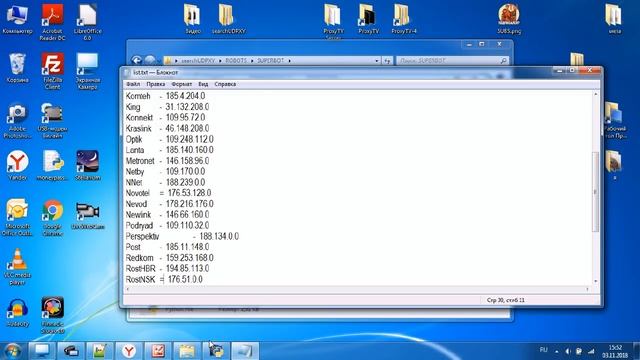Screen dimensions: 640x360
Task: Open the Explorer address bar history dropdown
Action: point(376,60)
